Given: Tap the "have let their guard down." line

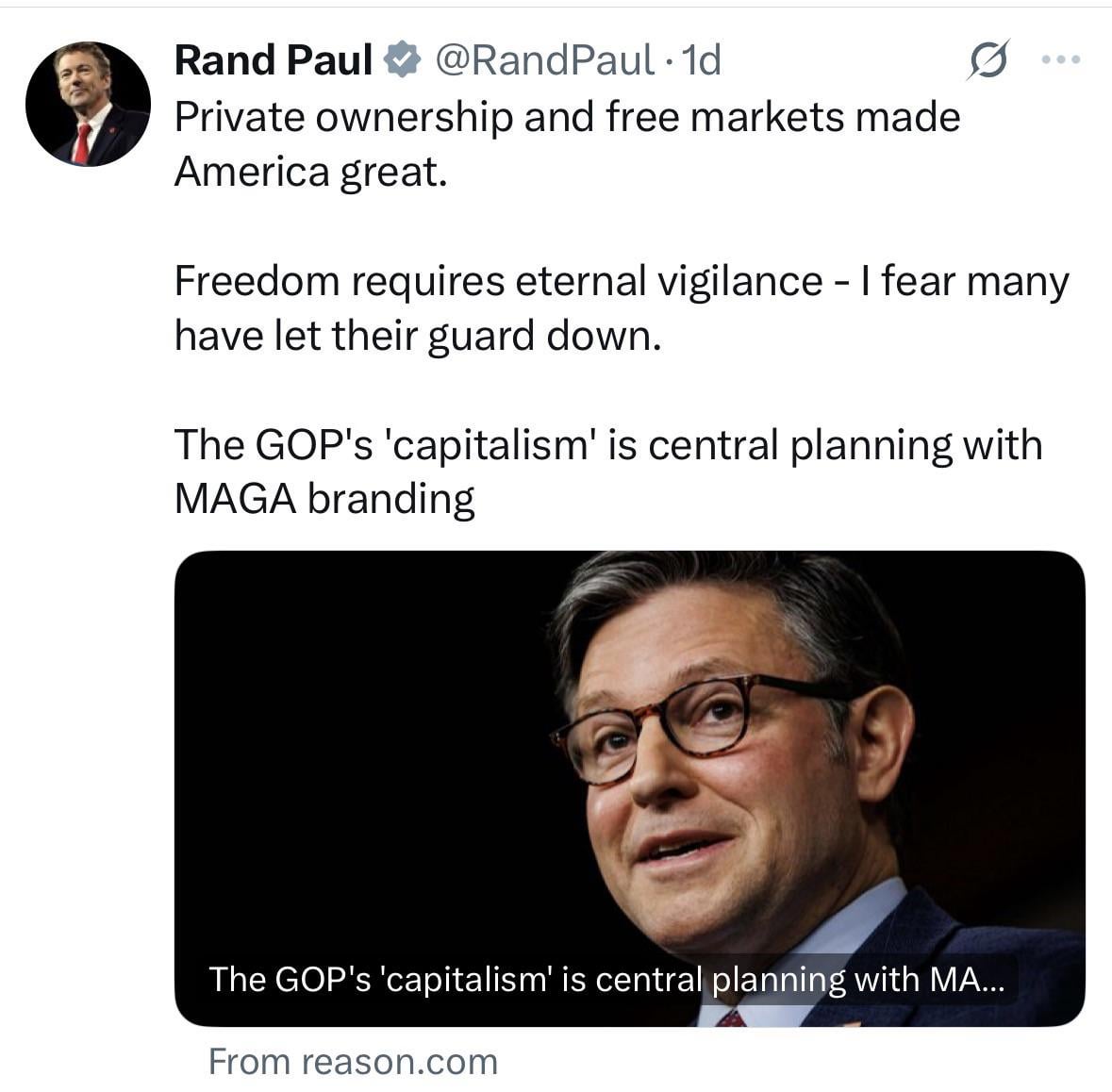Looking at the screenshot, I should tap(418, 336).
